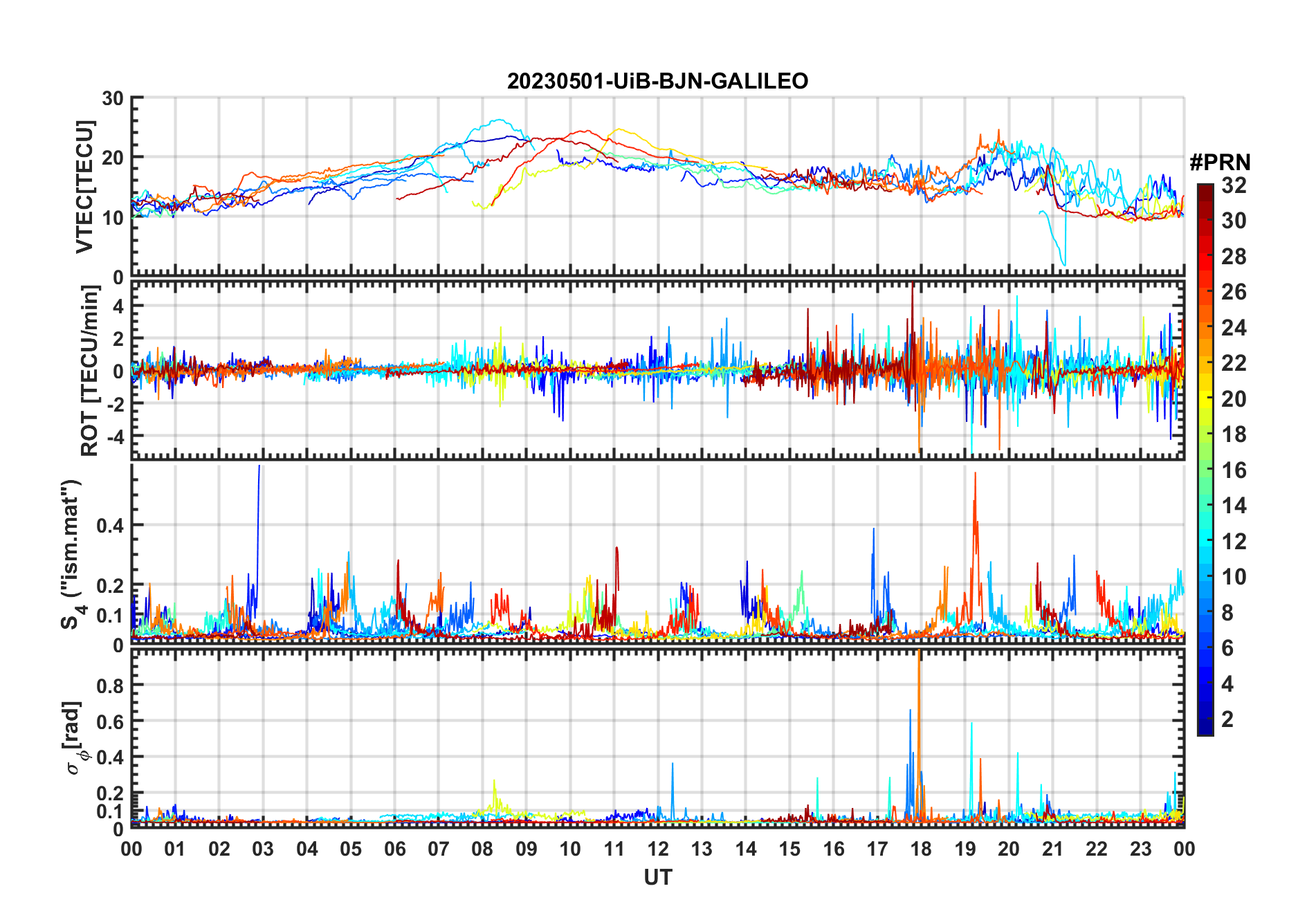Click x-axis hour label 11
The height and width of the screenshot is (920, 1316).
click(614, 849)
